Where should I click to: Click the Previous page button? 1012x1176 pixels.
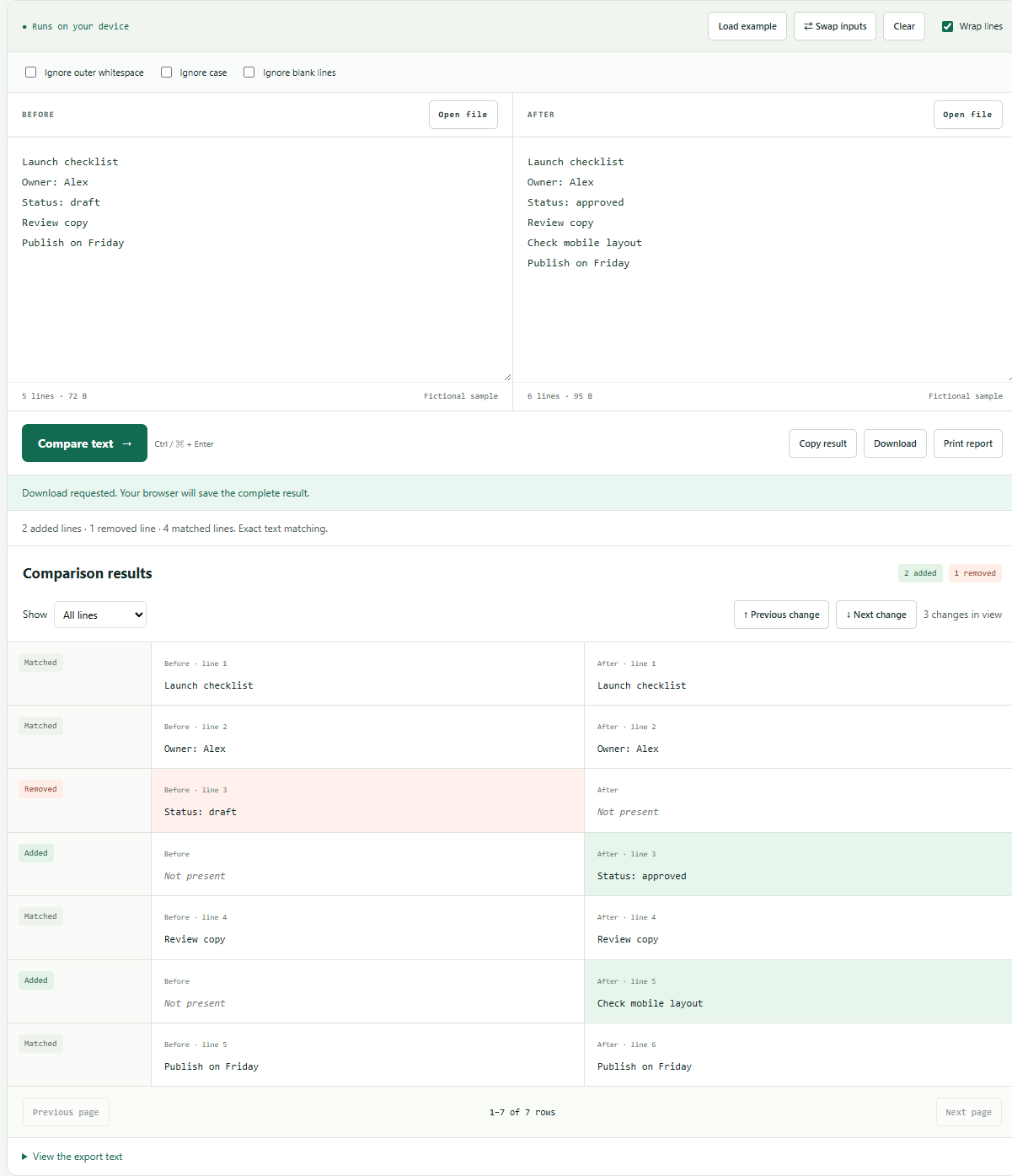66,1112
